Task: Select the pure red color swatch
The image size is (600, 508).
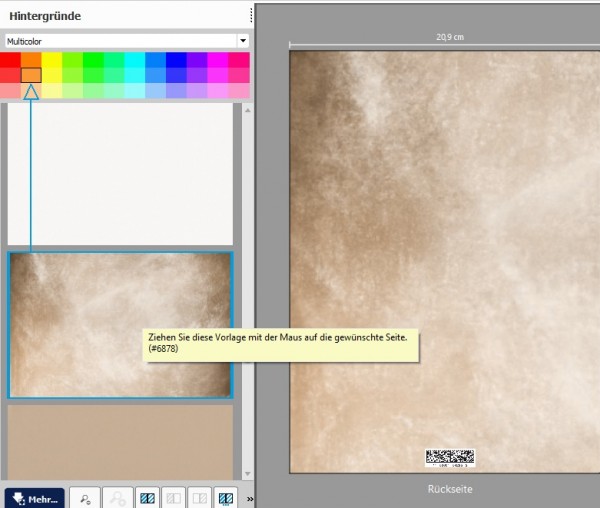Action: click(x=10, y=60)
